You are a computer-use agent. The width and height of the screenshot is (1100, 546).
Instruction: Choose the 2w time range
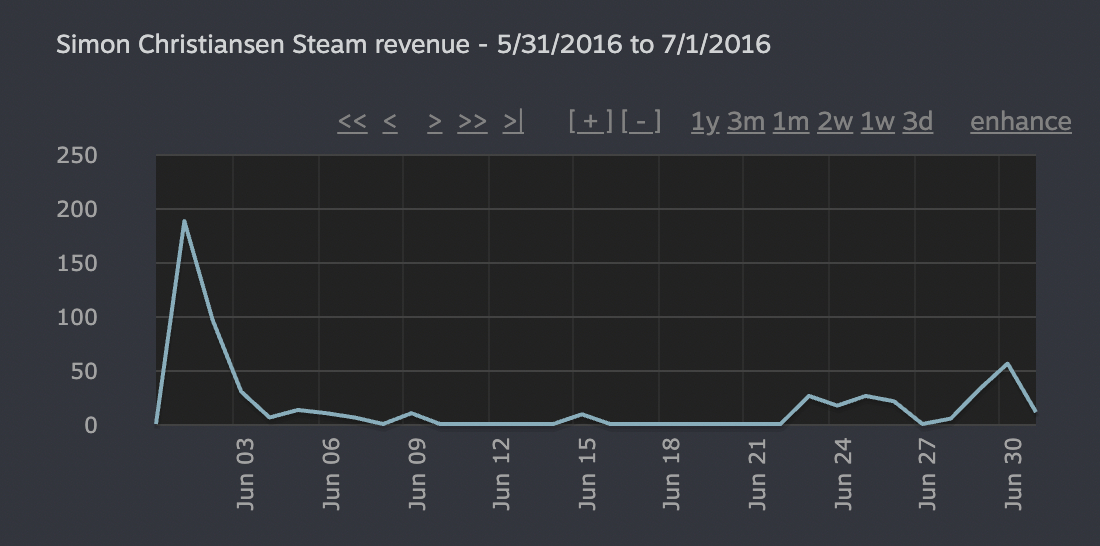[835, 122]
